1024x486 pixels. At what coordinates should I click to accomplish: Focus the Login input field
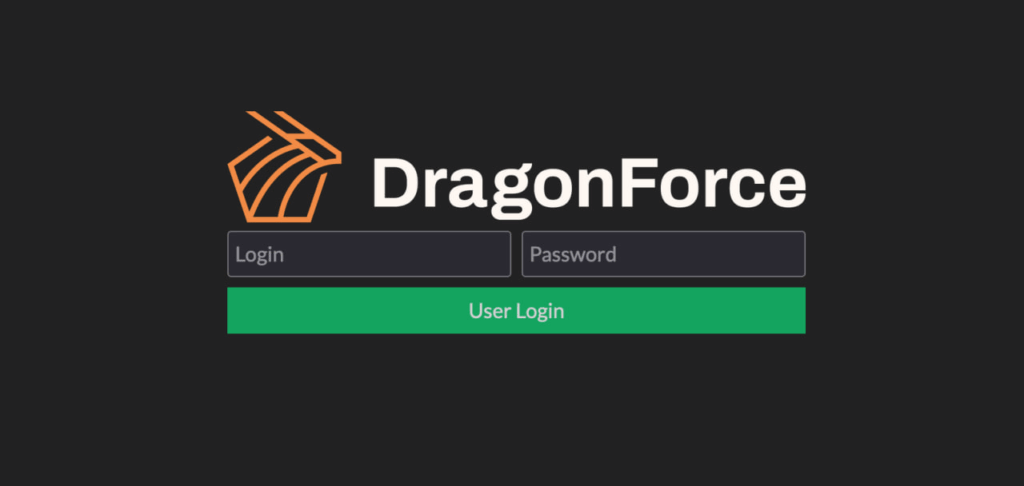(x=369, y=254)
